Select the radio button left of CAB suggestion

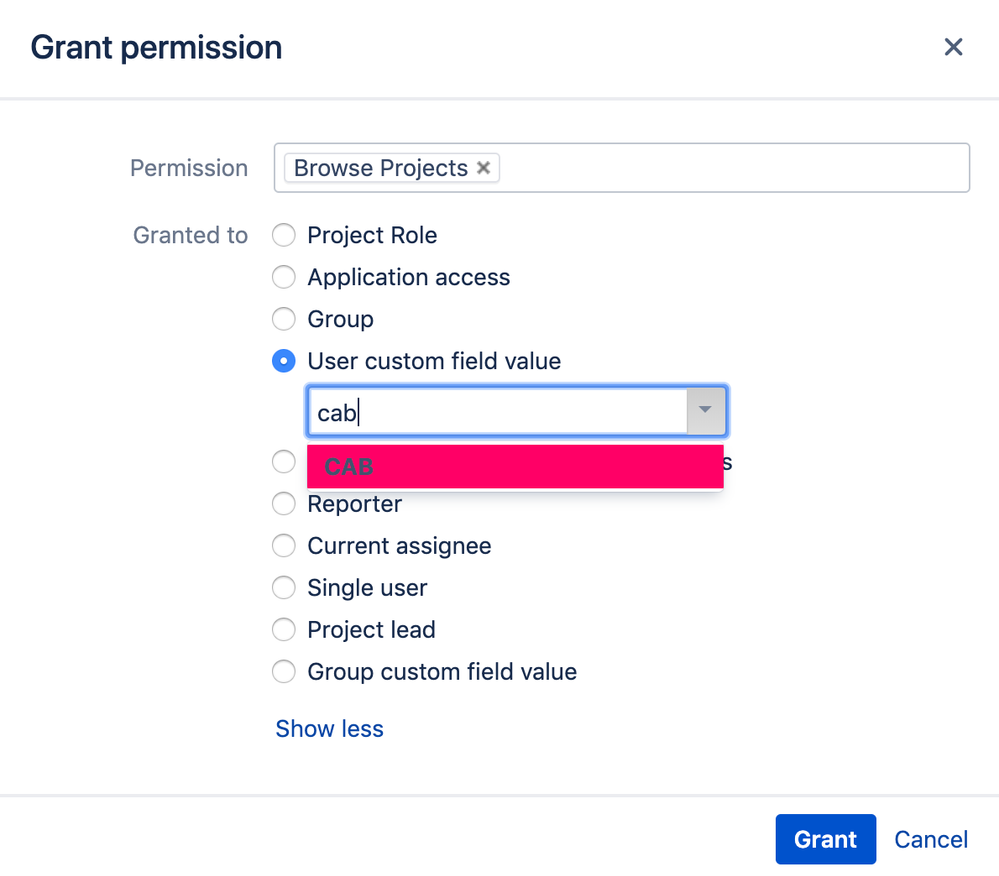tap(285, 461)
